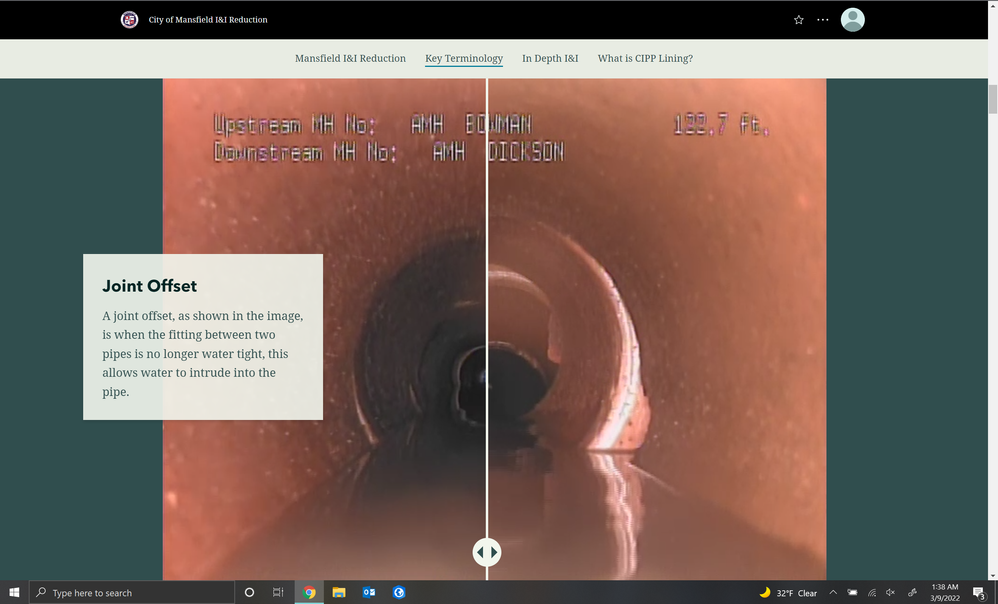Viewport: 998px width, 604px height.
Task: Expand the system tray hidden icons chevron
Action: point(833,593)
